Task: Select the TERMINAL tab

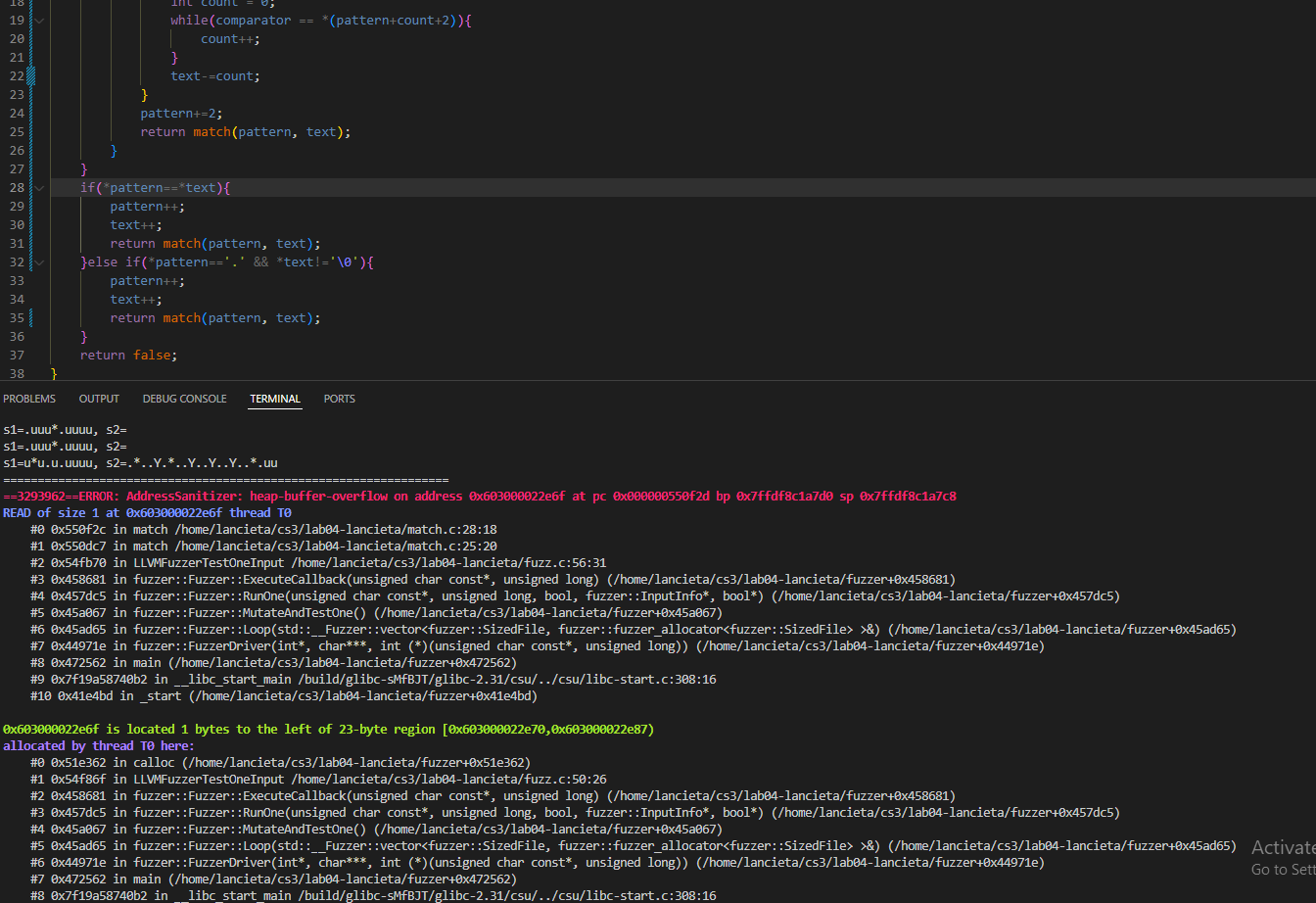Action: 275,399
